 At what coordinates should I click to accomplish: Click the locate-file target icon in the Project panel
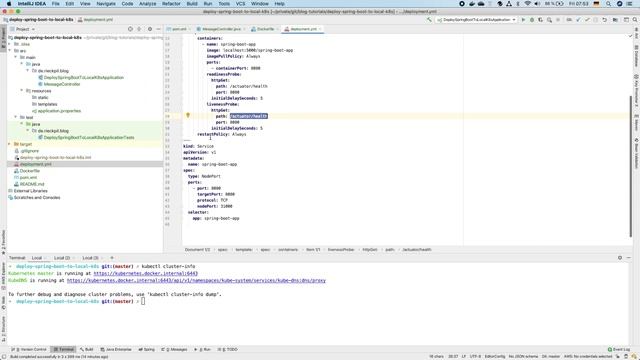[x=130, y=29]
